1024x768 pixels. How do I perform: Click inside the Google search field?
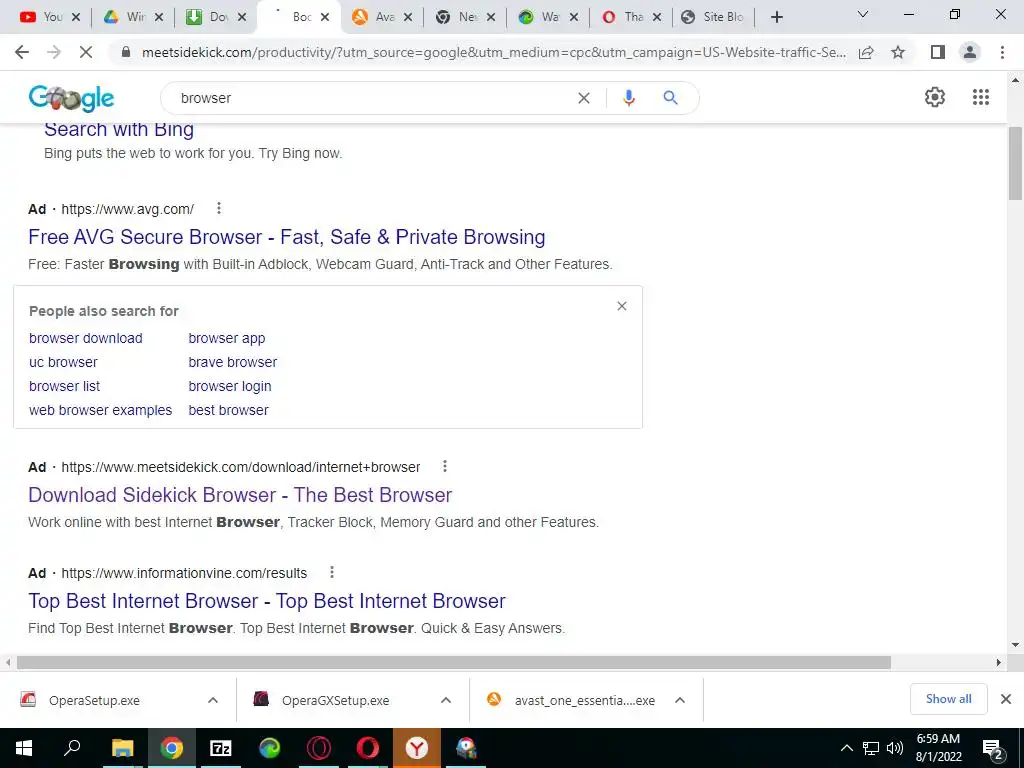point(372,98)
